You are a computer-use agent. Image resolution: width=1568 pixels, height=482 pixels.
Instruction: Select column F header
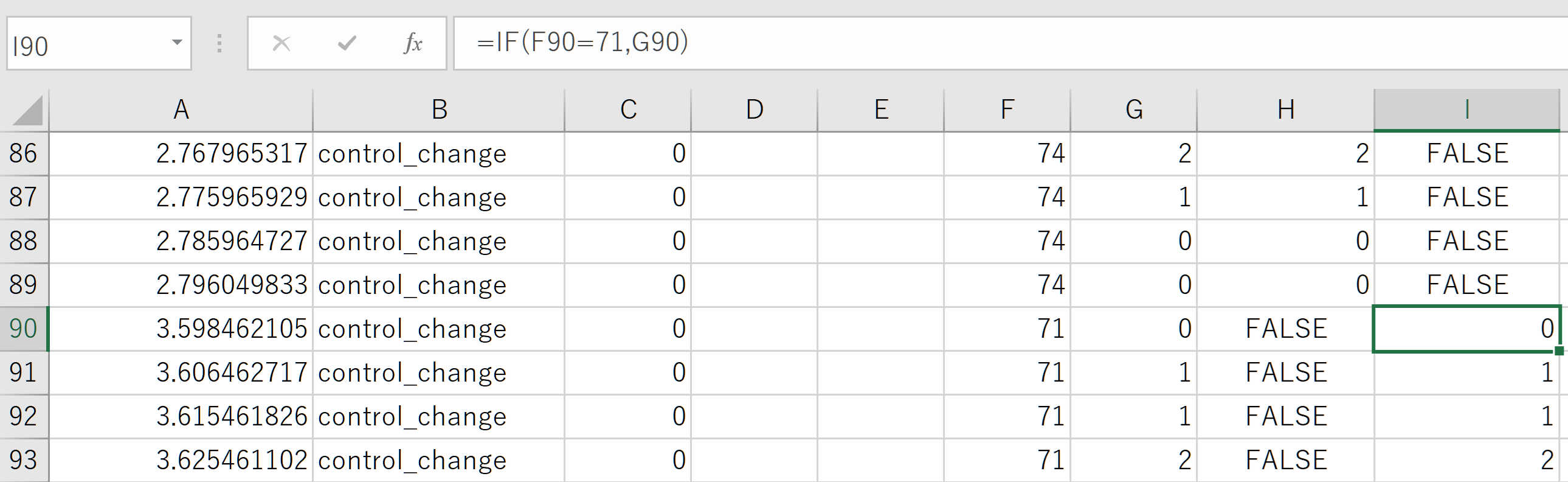(1007, 110)
